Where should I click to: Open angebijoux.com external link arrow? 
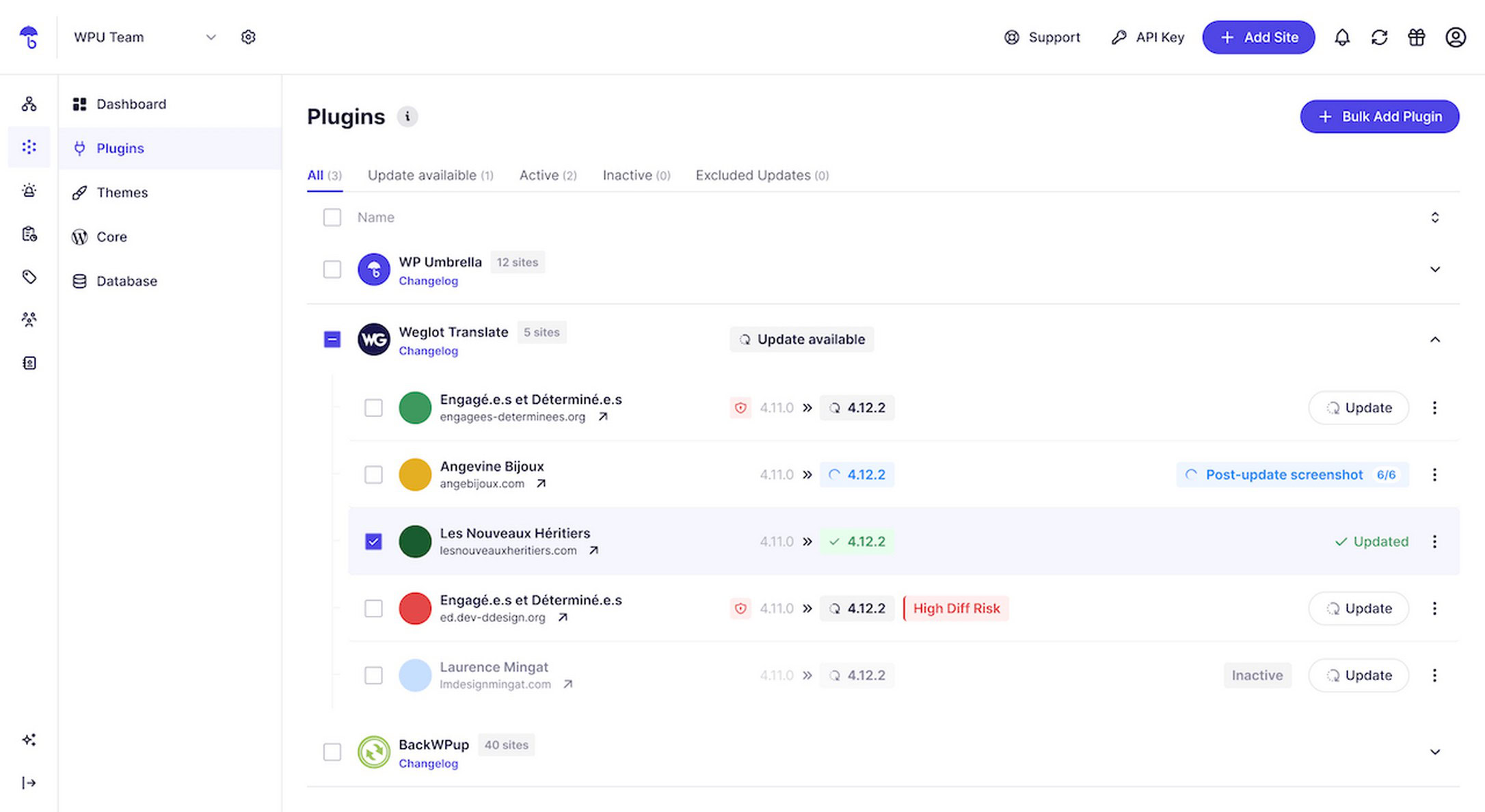tap(541, 484)
